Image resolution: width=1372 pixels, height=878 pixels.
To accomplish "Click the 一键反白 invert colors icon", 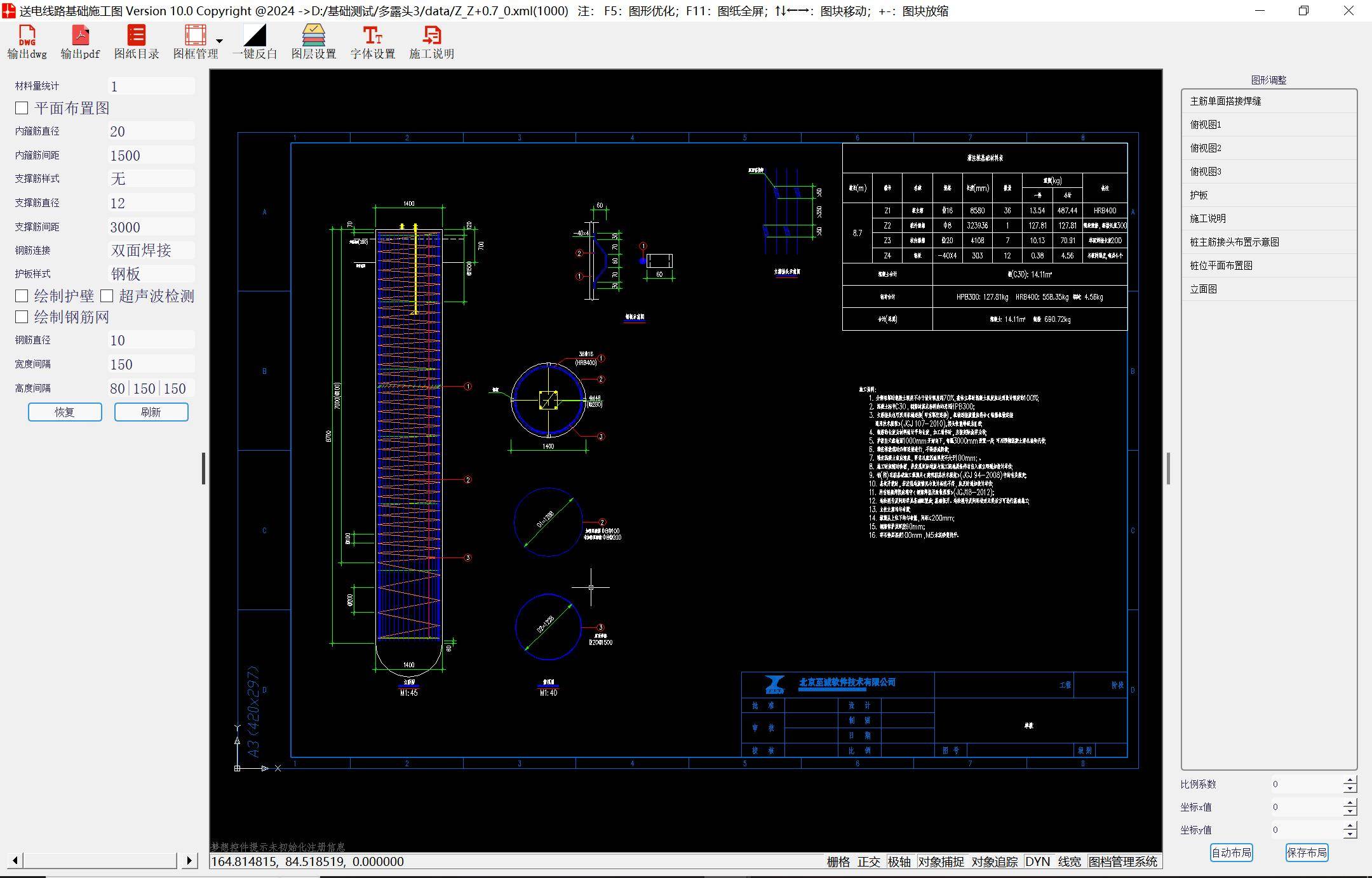I will tap(254, 36).
